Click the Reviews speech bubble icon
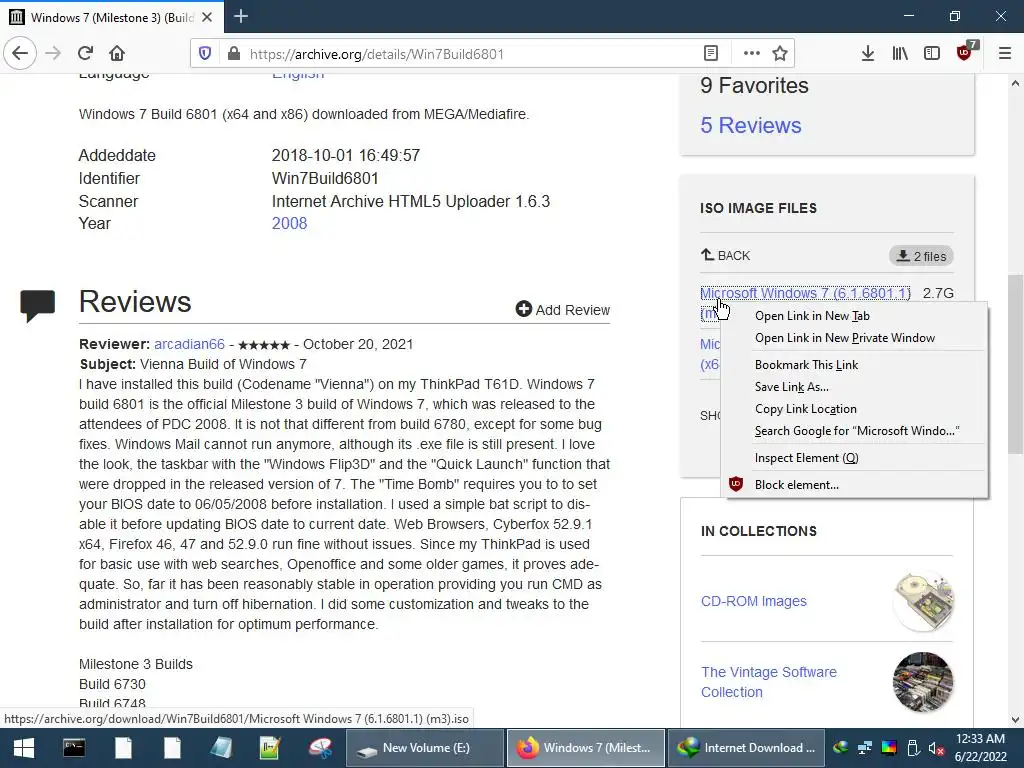The image size is (1024, 768). [38, 305]
